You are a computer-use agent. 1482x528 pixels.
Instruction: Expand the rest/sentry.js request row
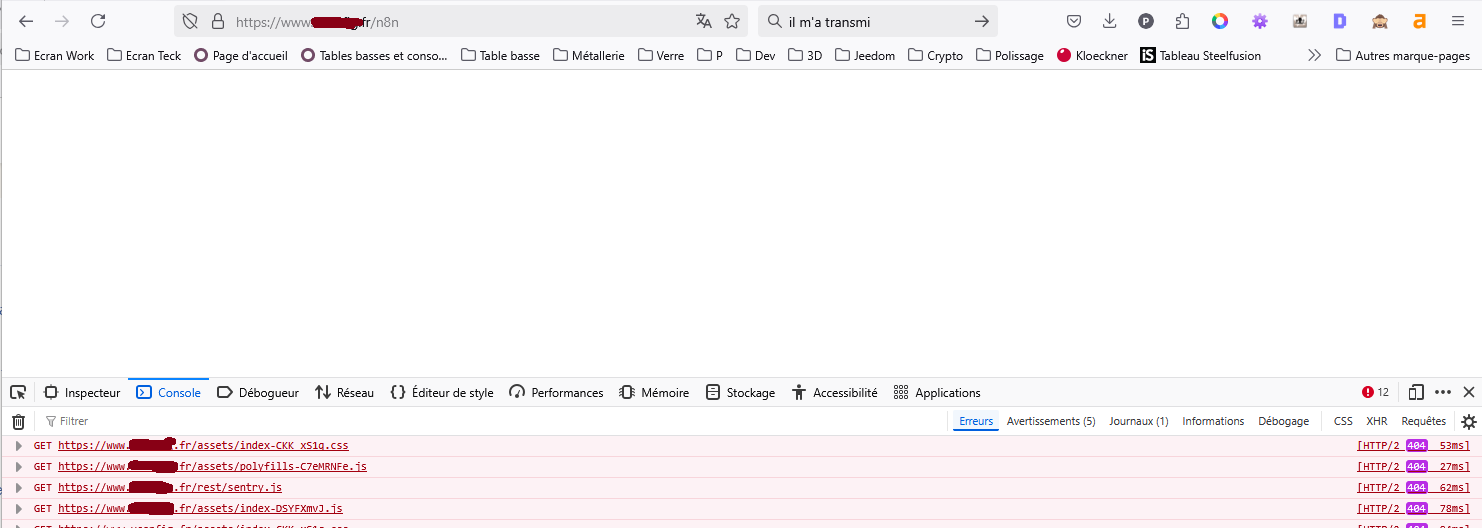coord(18,488)
